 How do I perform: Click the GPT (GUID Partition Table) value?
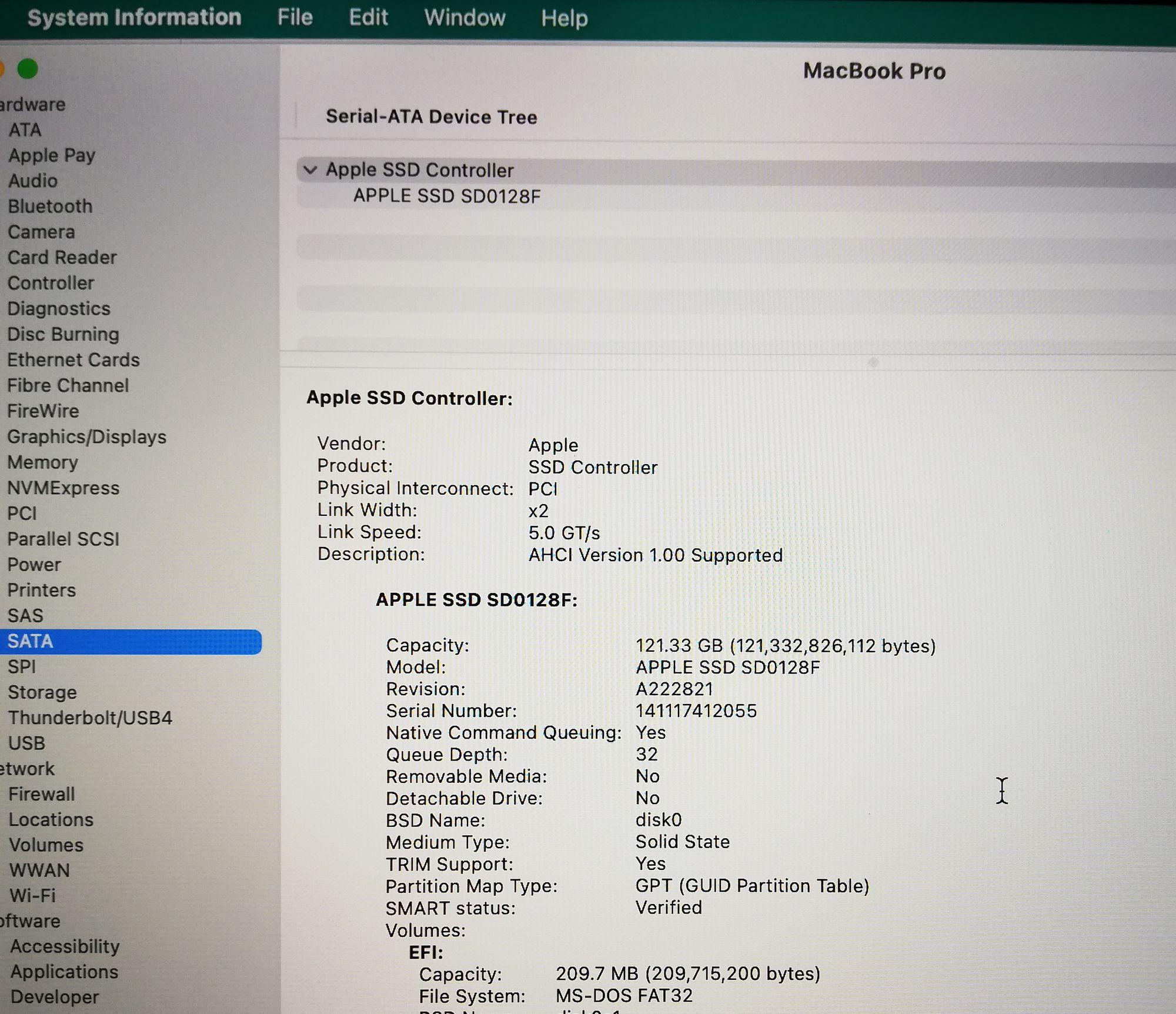coord(752,886)
